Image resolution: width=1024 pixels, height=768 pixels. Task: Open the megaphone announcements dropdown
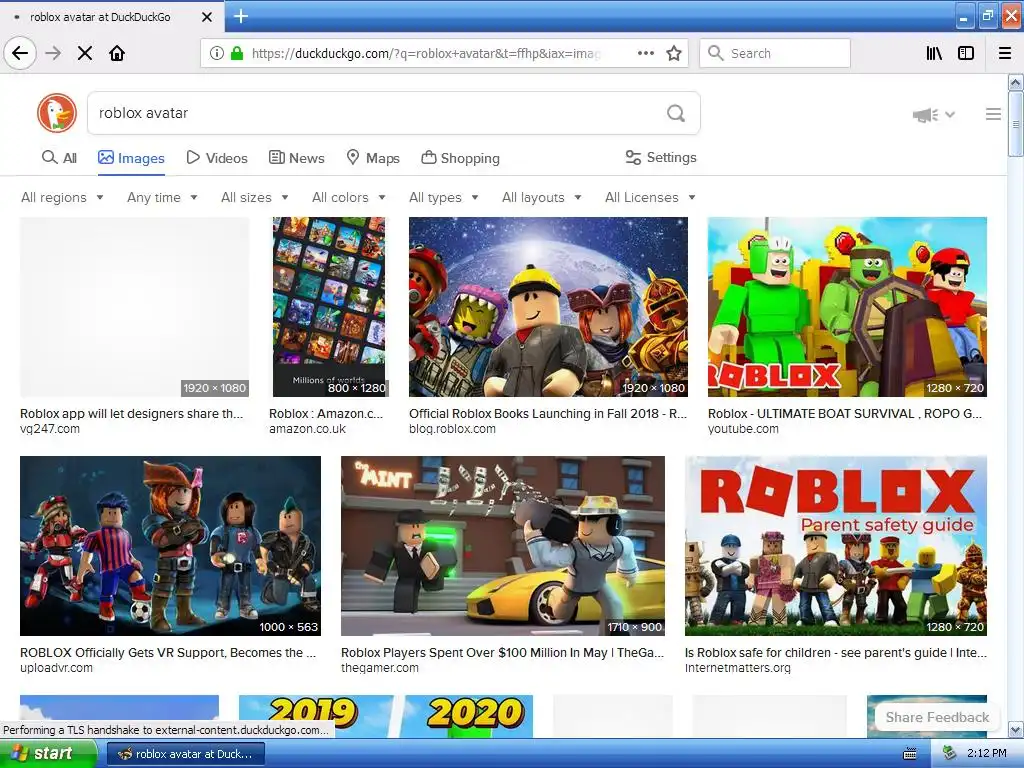point(934,115)
